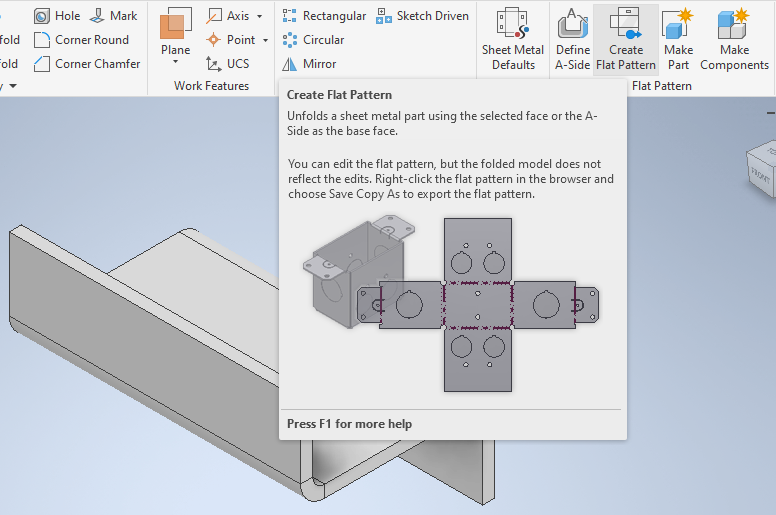Open the Plane dropdown arrow

176,62
